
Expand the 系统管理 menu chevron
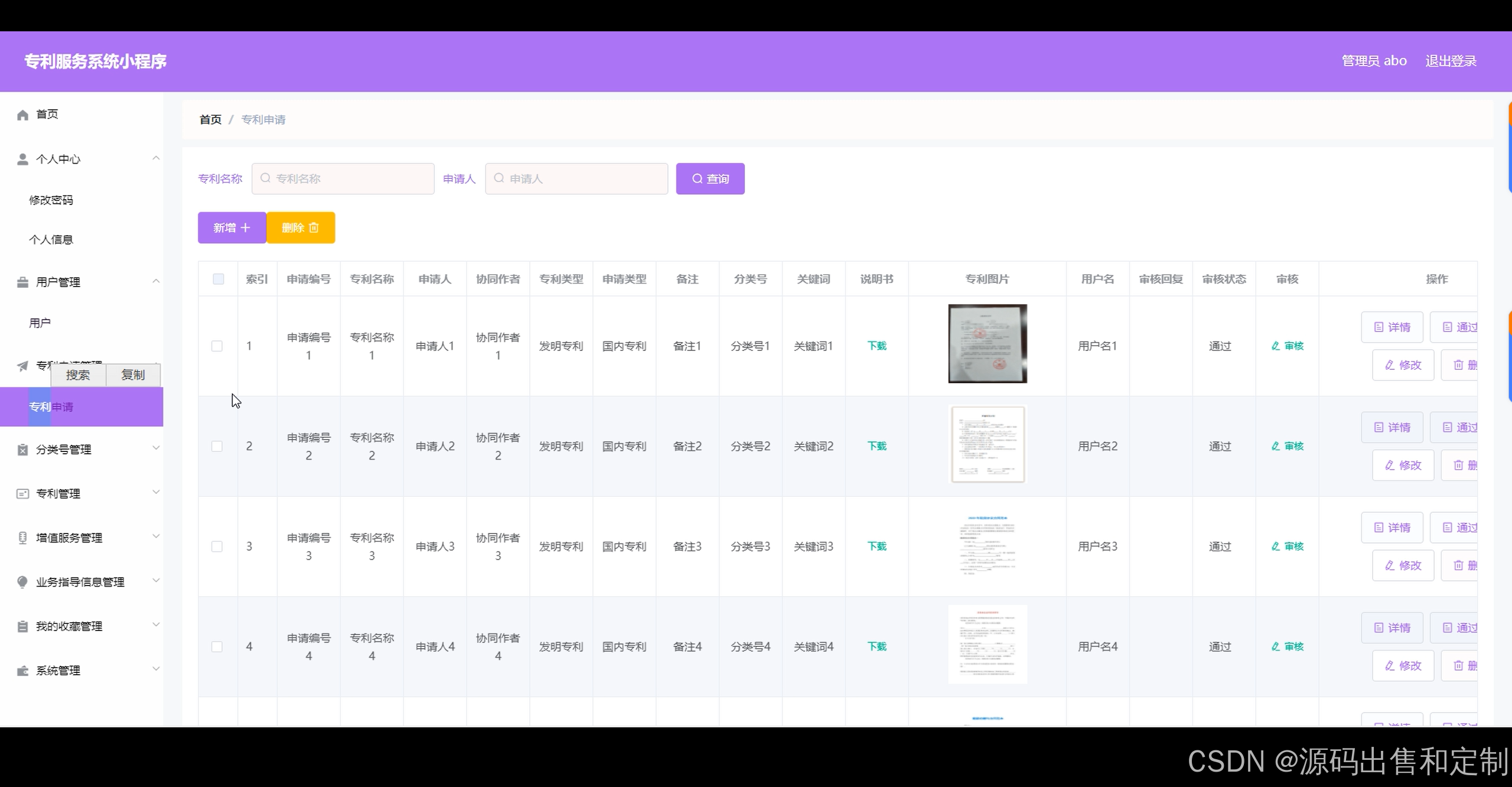[x=156, y=669]
